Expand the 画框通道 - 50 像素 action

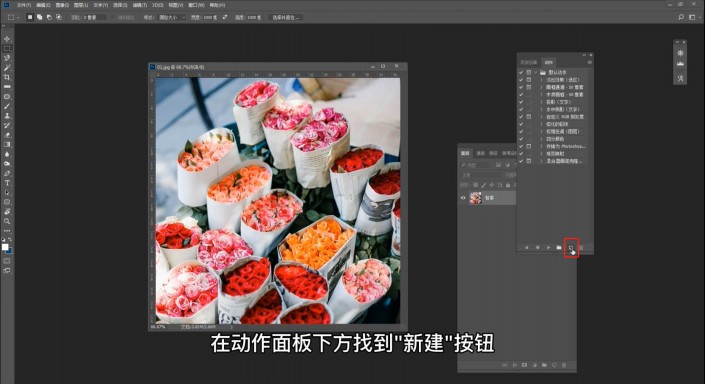pyautogui.click(x=541, y=87)
